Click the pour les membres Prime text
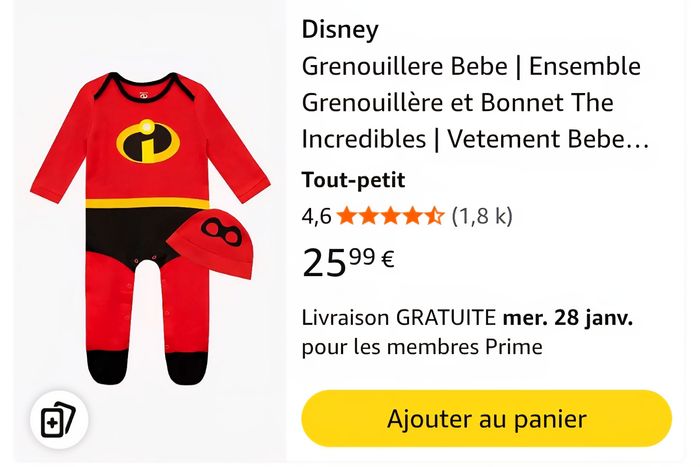The height and width of the screenshot is (467, 700). [421, 347]
